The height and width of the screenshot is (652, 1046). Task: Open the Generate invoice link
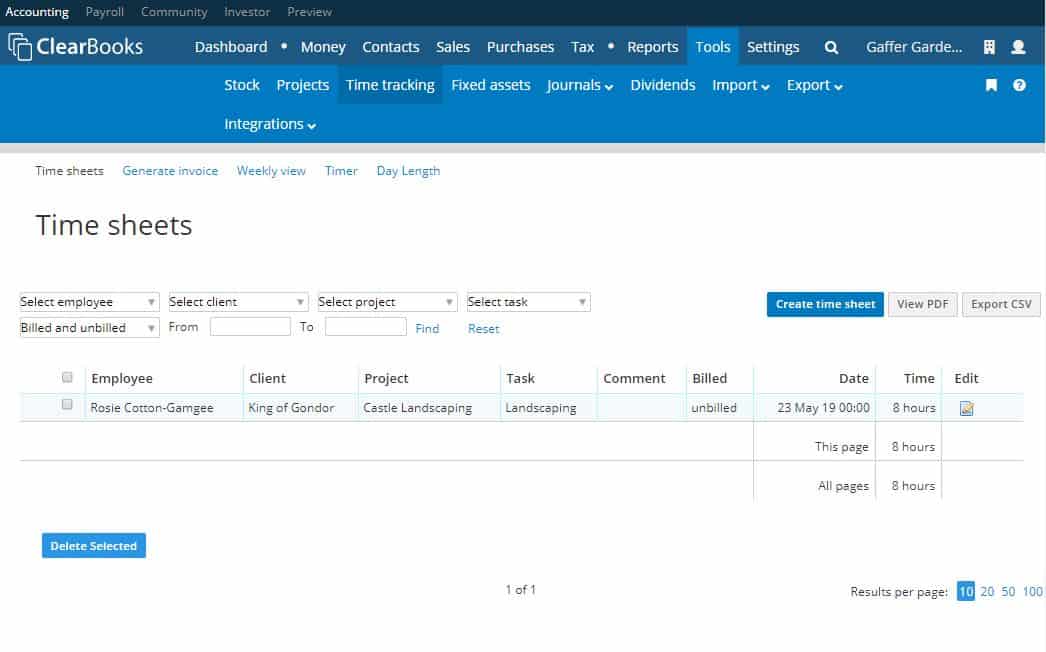pyautogui.click(x=170, y=171)
